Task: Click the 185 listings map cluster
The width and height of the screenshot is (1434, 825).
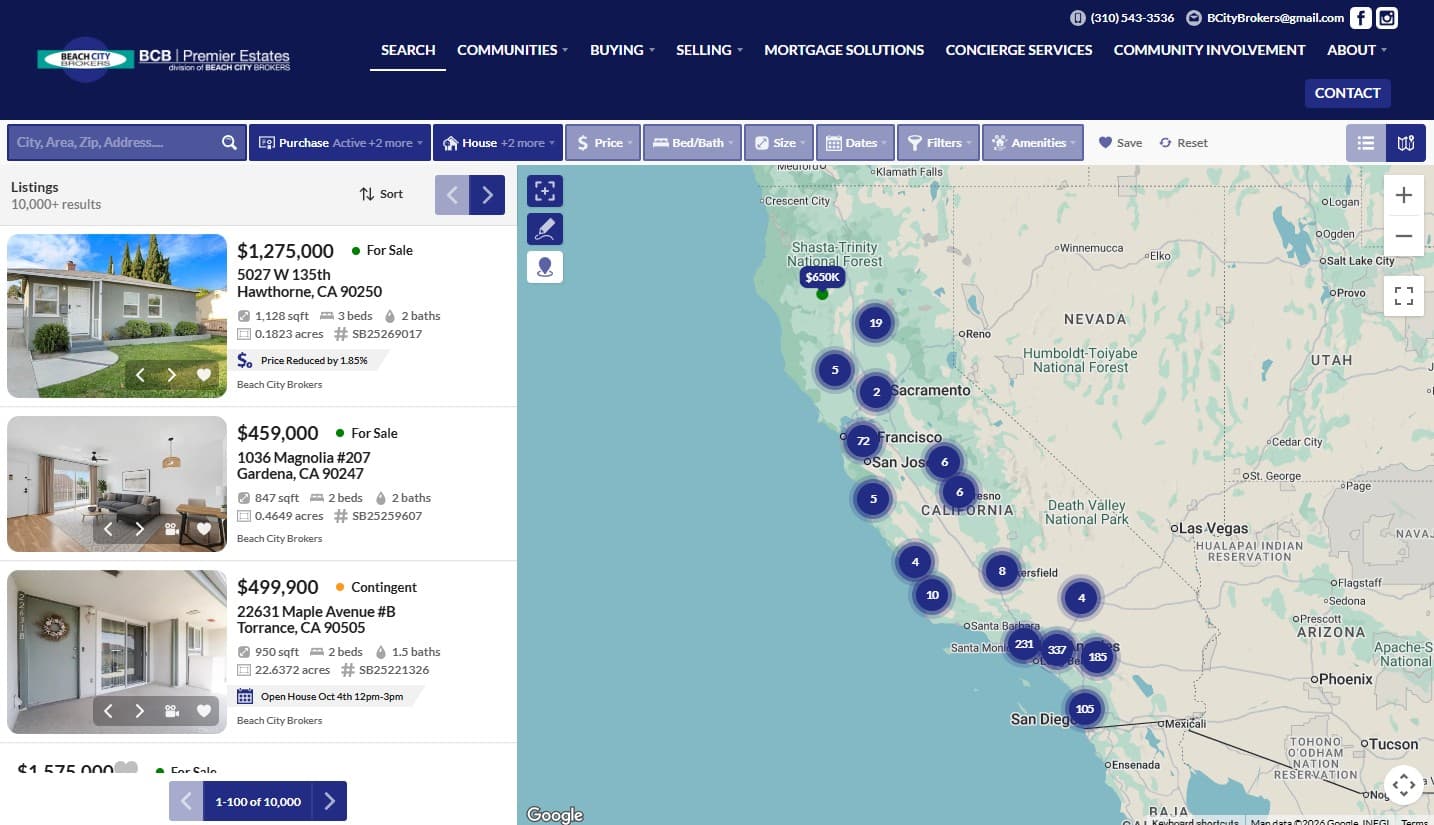Action: point(1097,657)
